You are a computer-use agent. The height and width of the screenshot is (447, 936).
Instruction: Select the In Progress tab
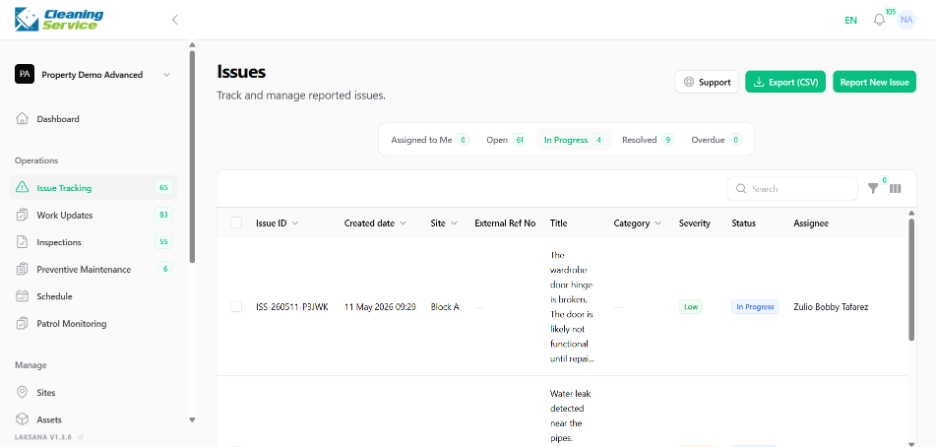point(574,140)
